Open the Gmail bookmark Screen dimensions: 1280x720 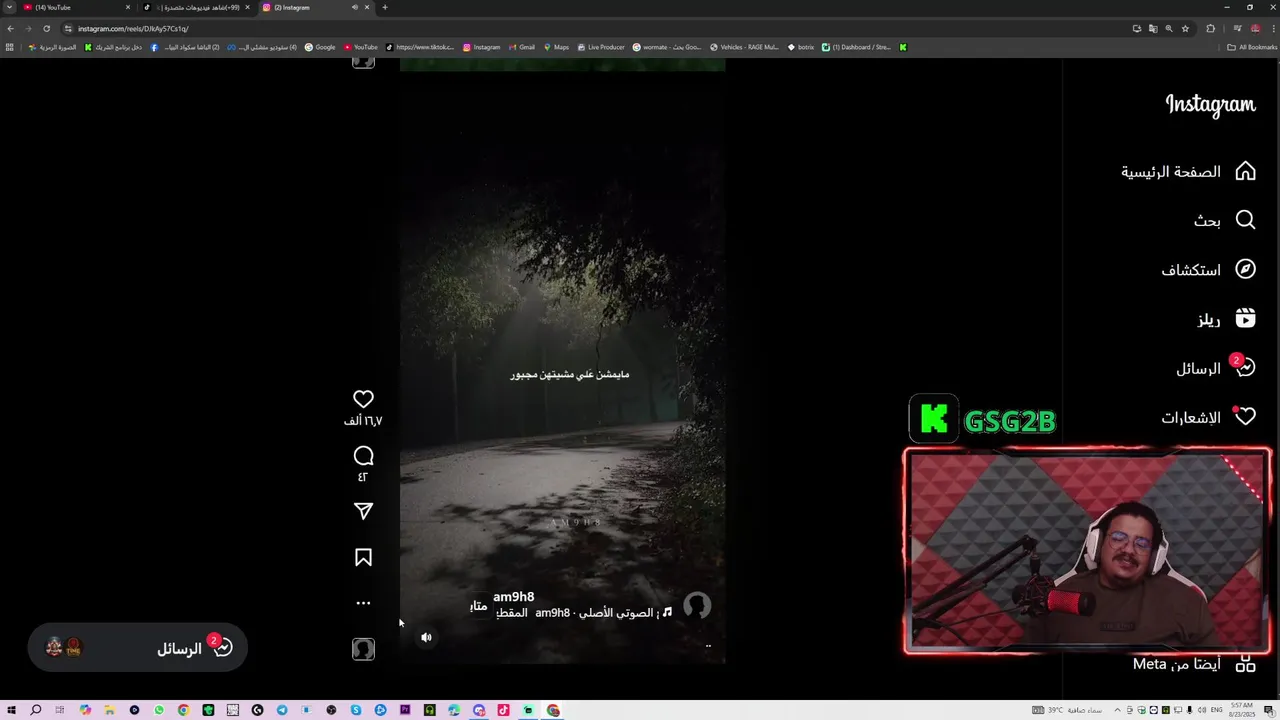(x=521, y=47)
